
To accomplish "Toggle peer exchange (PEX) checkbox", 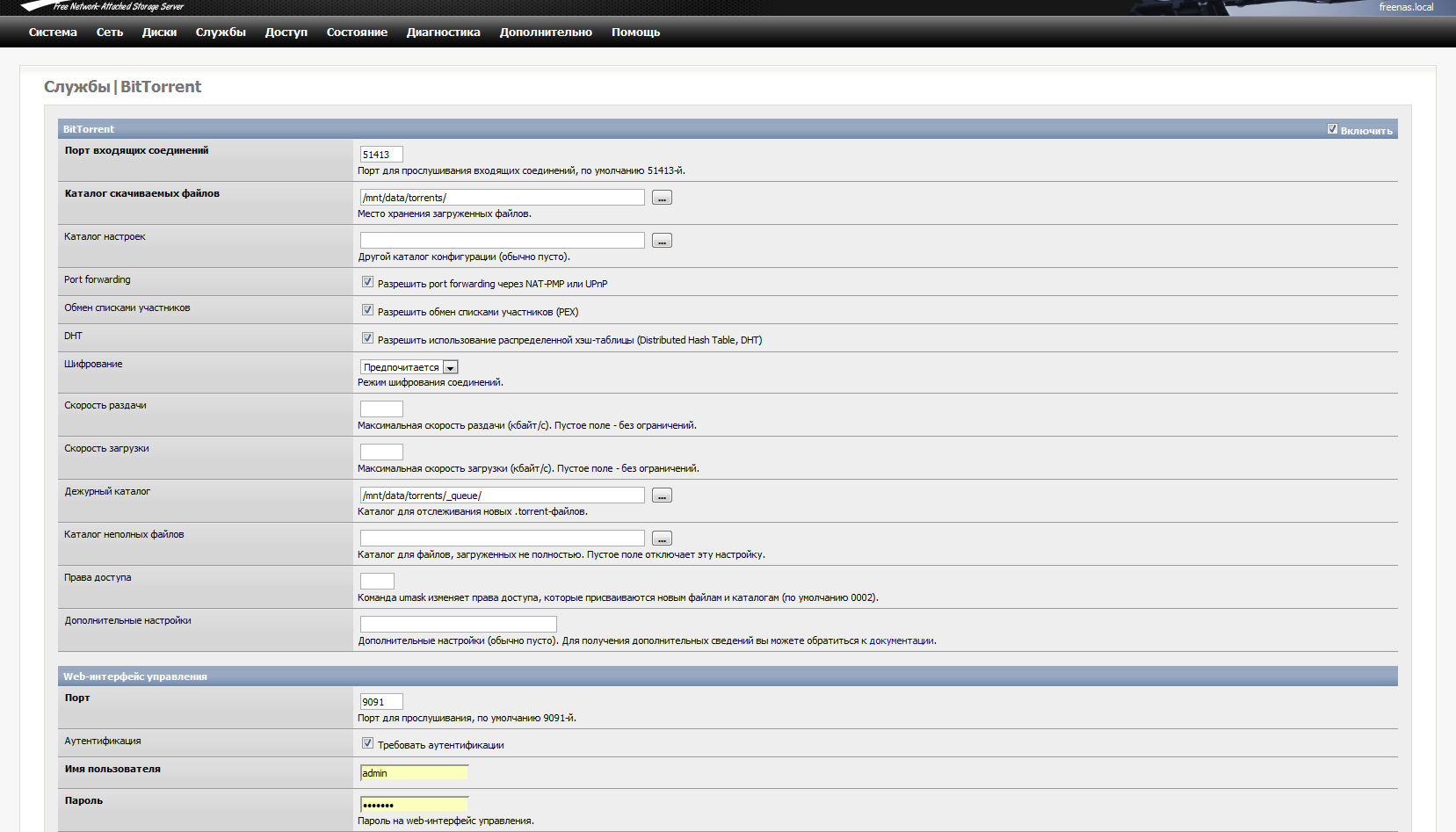I will click(367, 310).
